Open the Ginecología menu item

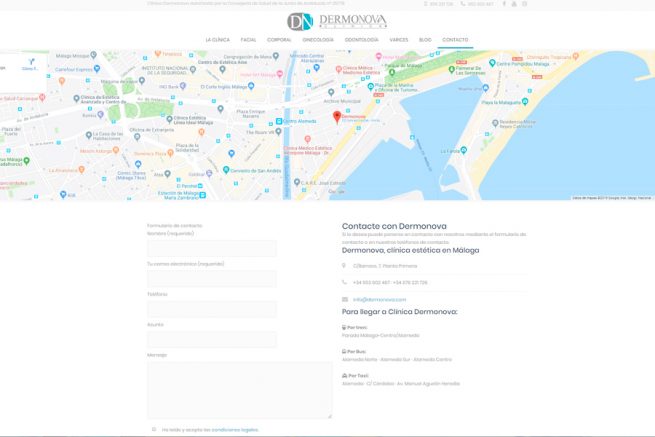(x=318, y=40)
